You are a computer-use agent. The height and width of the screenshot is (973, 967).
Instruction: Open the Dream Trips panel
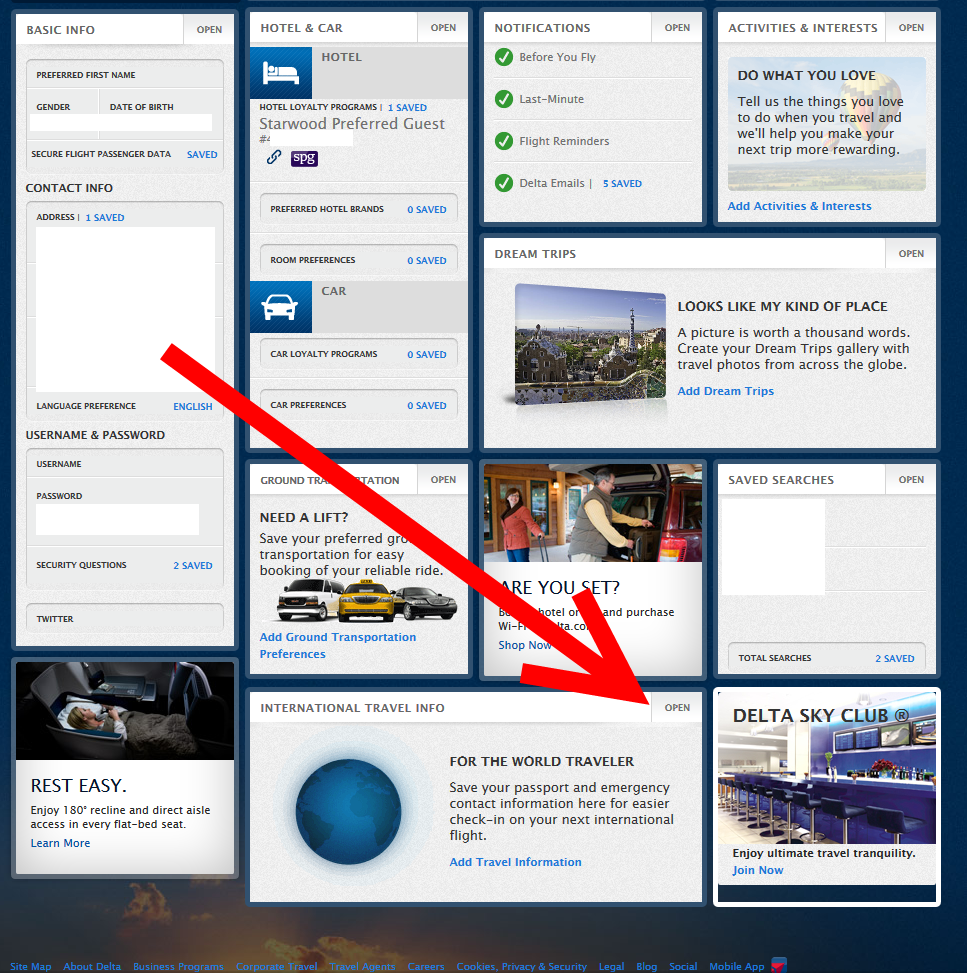pos(911,254)
